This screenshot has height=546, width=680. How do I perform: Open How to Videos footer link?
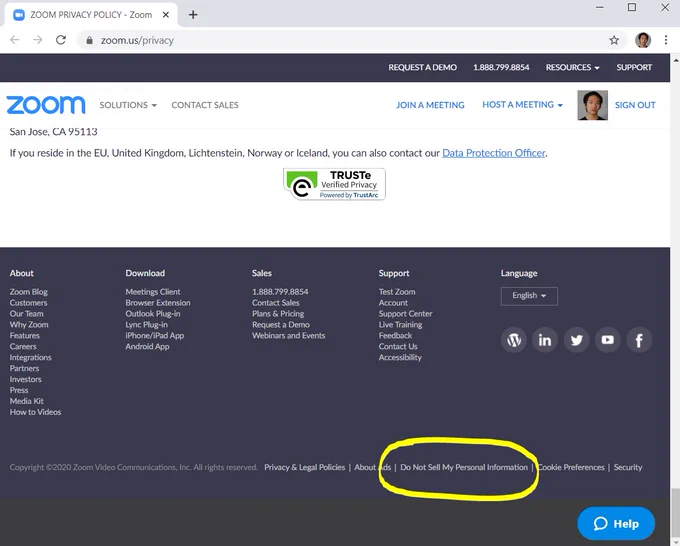[35, 412]
